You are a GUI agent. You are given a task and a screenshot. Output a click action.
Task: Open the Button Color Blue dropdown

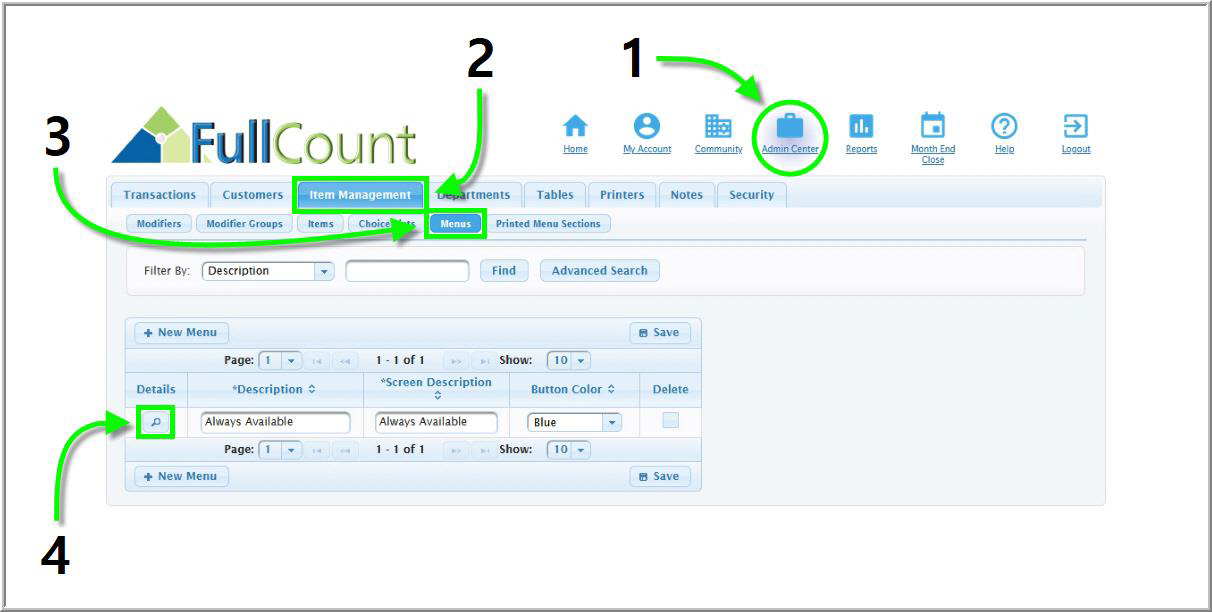611,423
